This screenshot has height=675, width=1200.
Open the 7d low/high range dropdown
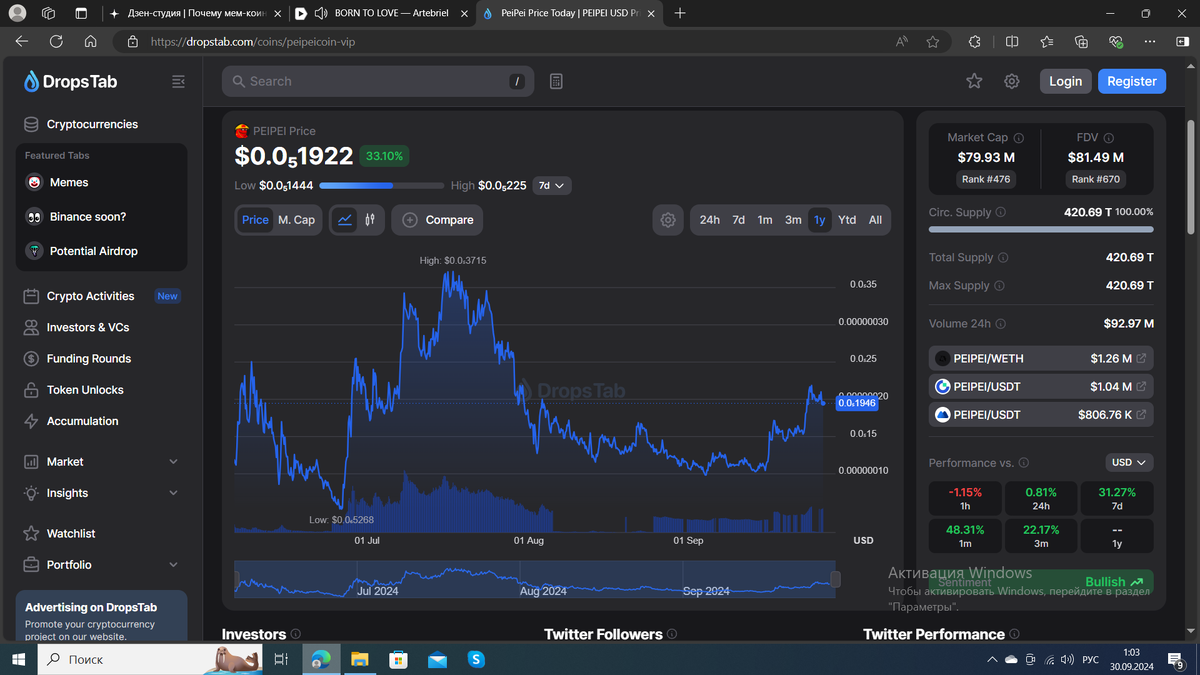point(552,185)
